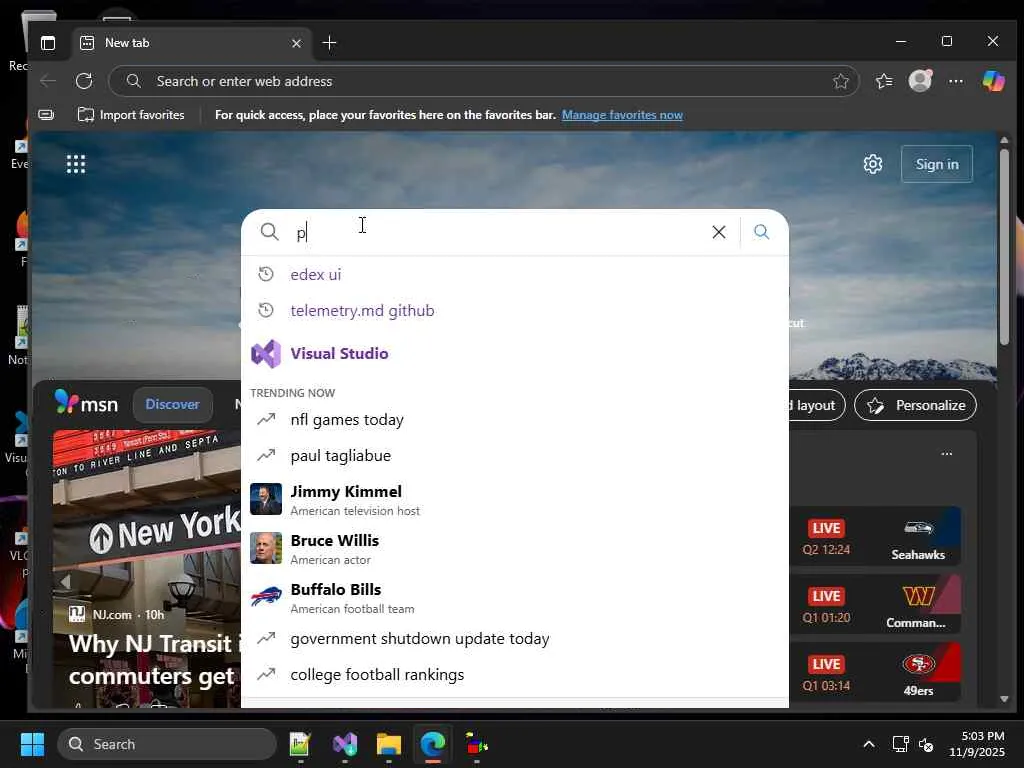Viewport: 1024px width, 768px height.
Task: Choose the Visual Studio suggestion
Action: pyautogui.click(x=515, y=353)
